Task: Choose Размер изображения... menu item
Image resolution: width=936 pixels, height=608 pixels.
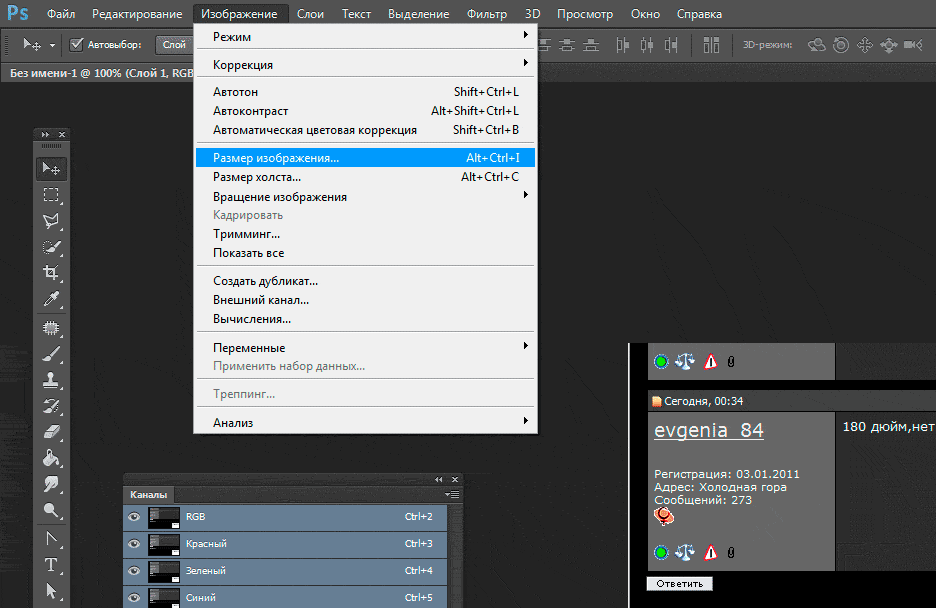Action: click(x=365, y=158)
